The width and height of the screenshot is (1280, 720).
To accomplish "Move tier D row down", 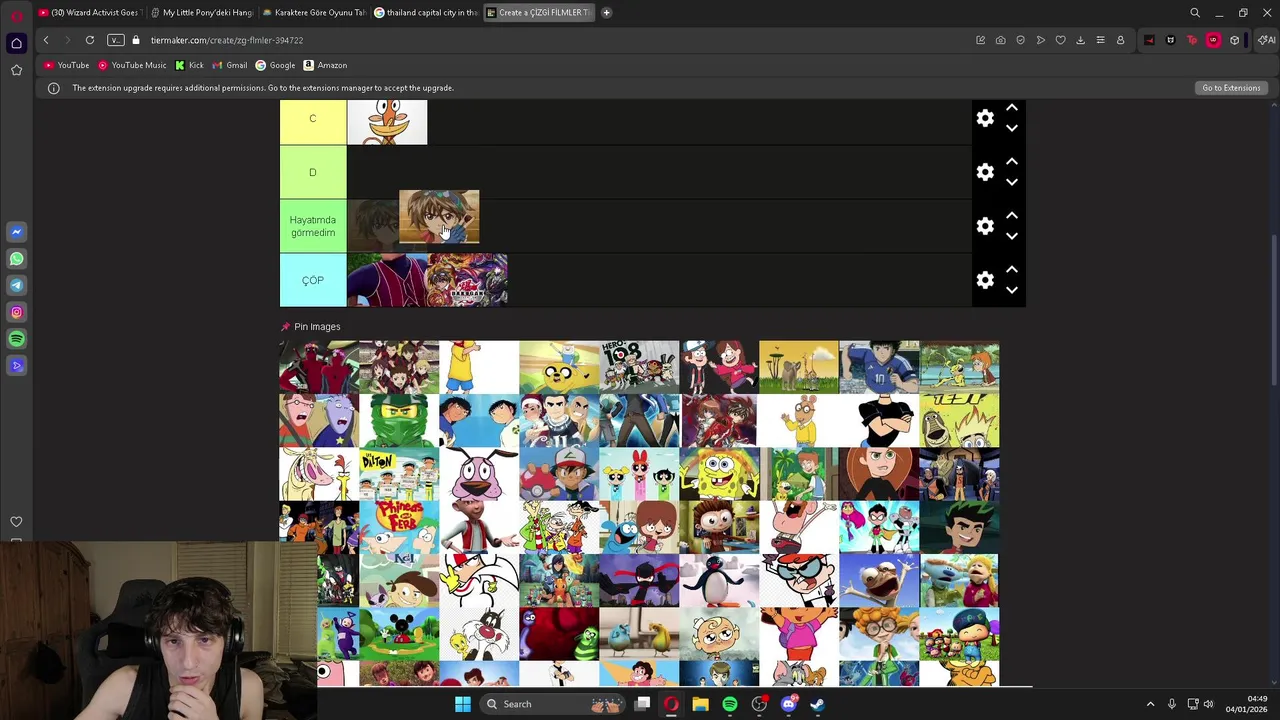I will coord(1012,182).
